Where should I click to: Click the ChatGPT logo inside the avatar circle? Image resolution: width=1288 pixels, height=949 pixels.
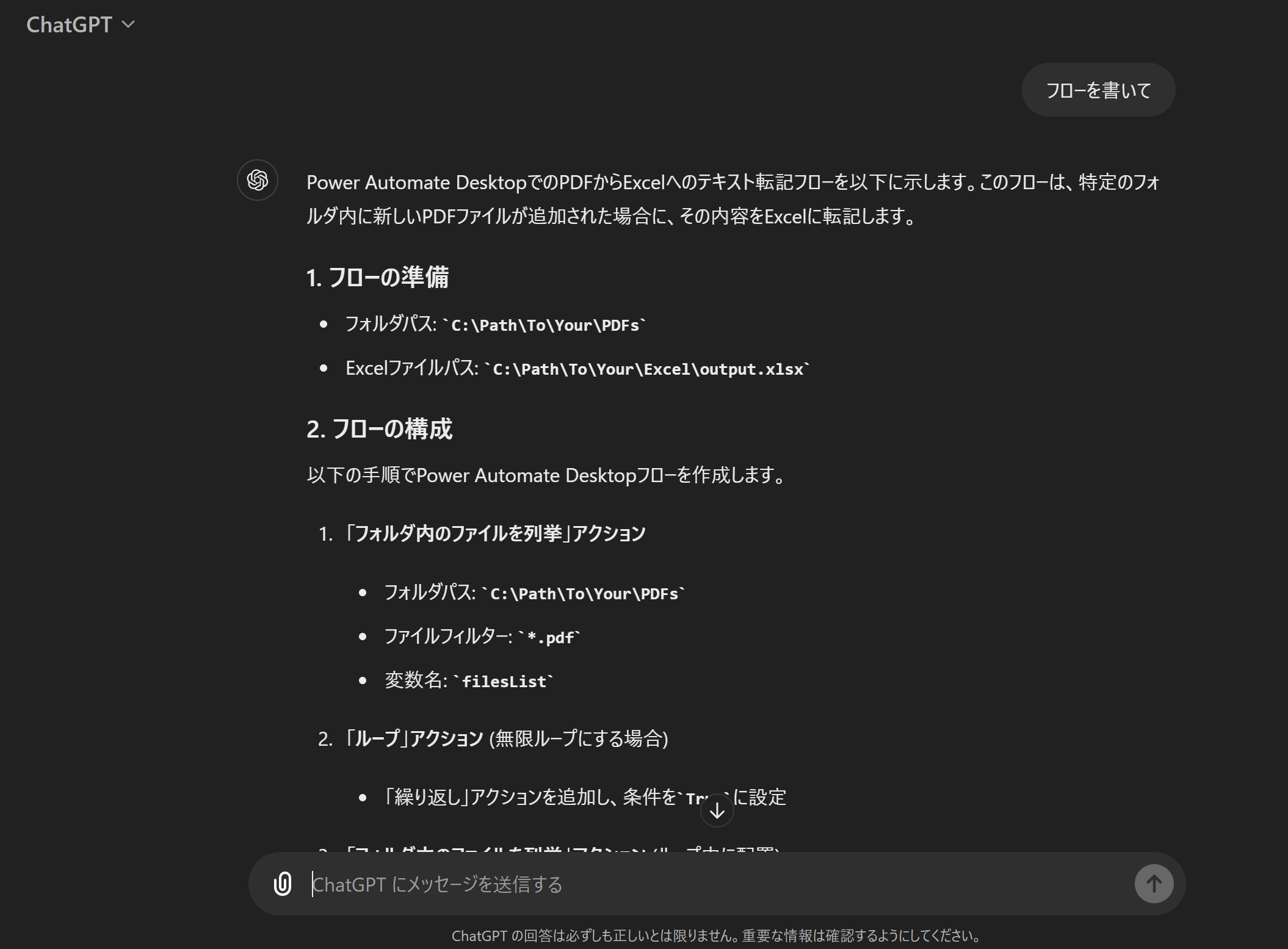tap(257, 180)
